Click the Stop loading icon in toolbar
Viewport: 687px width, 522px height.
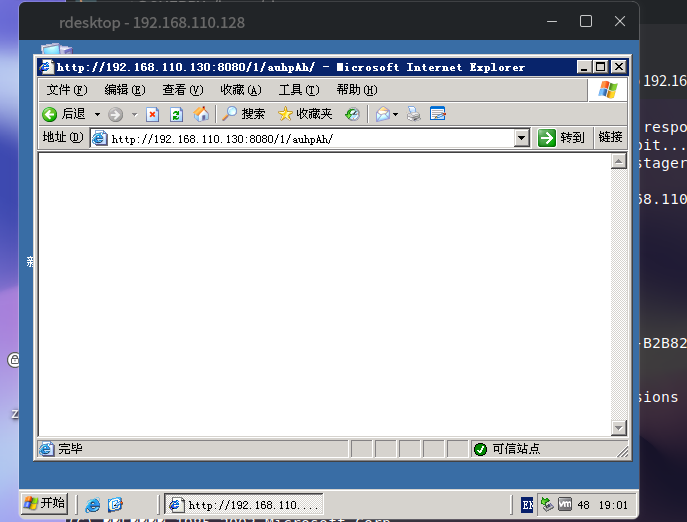point(152,114)
